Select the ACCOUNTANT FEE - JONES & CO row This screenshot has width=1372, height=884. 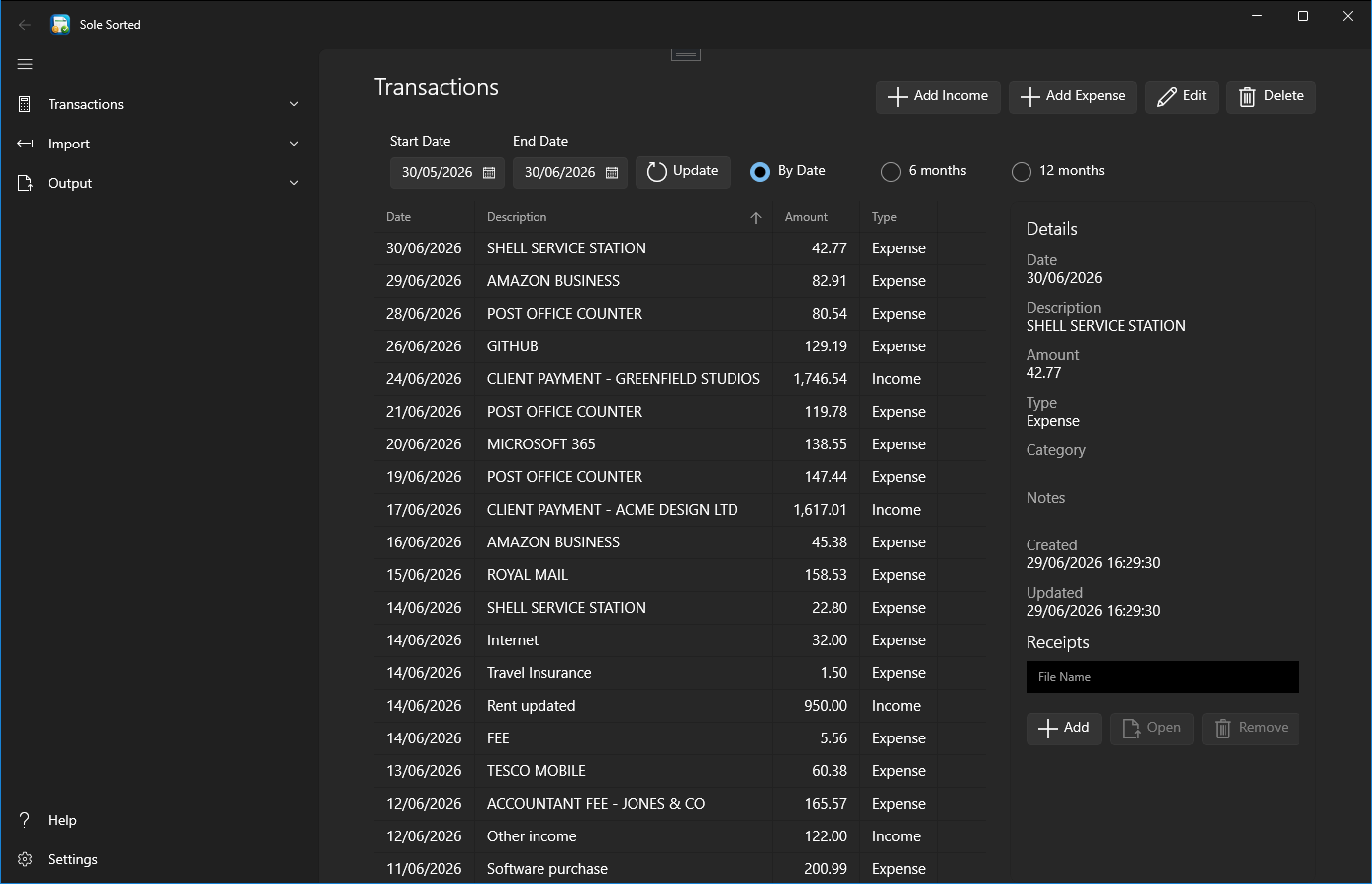click(x=678, y=804)
